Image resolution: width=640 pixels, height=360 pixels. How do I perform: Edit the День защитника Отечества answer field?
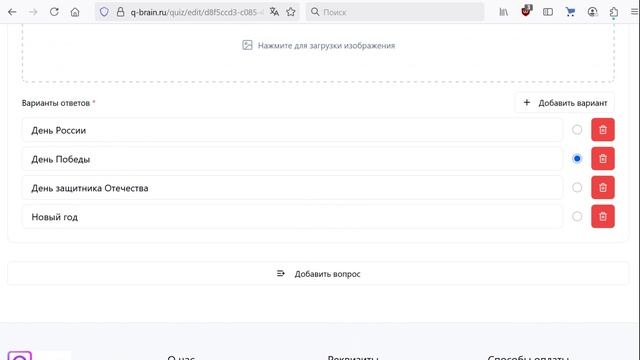(x=292, y=188)
